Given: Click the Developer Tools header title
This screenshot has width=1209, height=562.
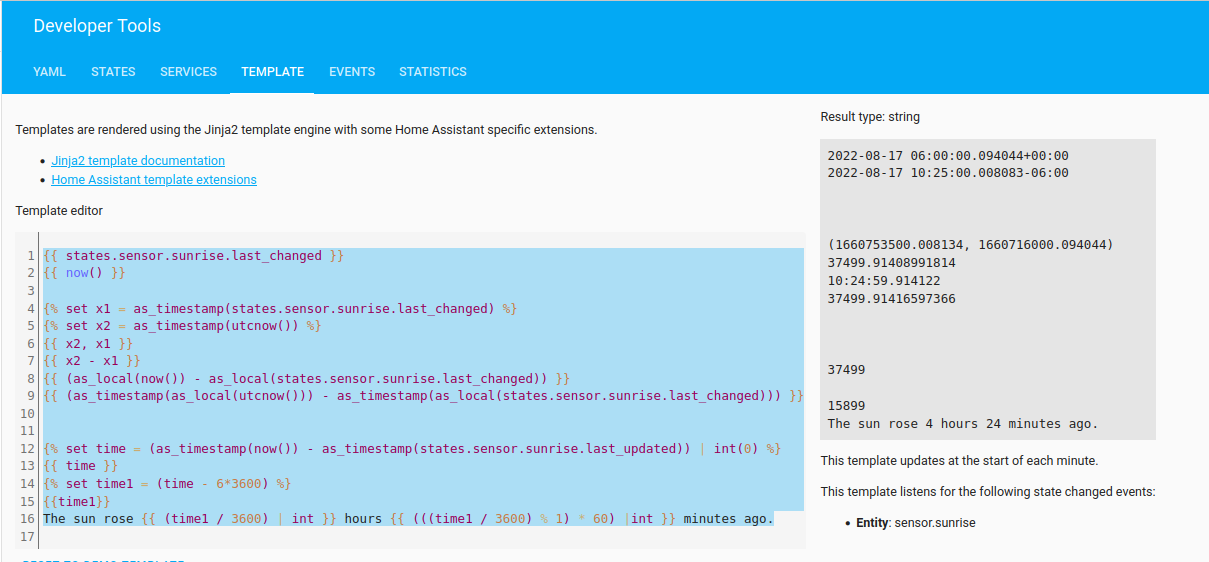Looking at the screenshot, I should [x=97, y=26].
